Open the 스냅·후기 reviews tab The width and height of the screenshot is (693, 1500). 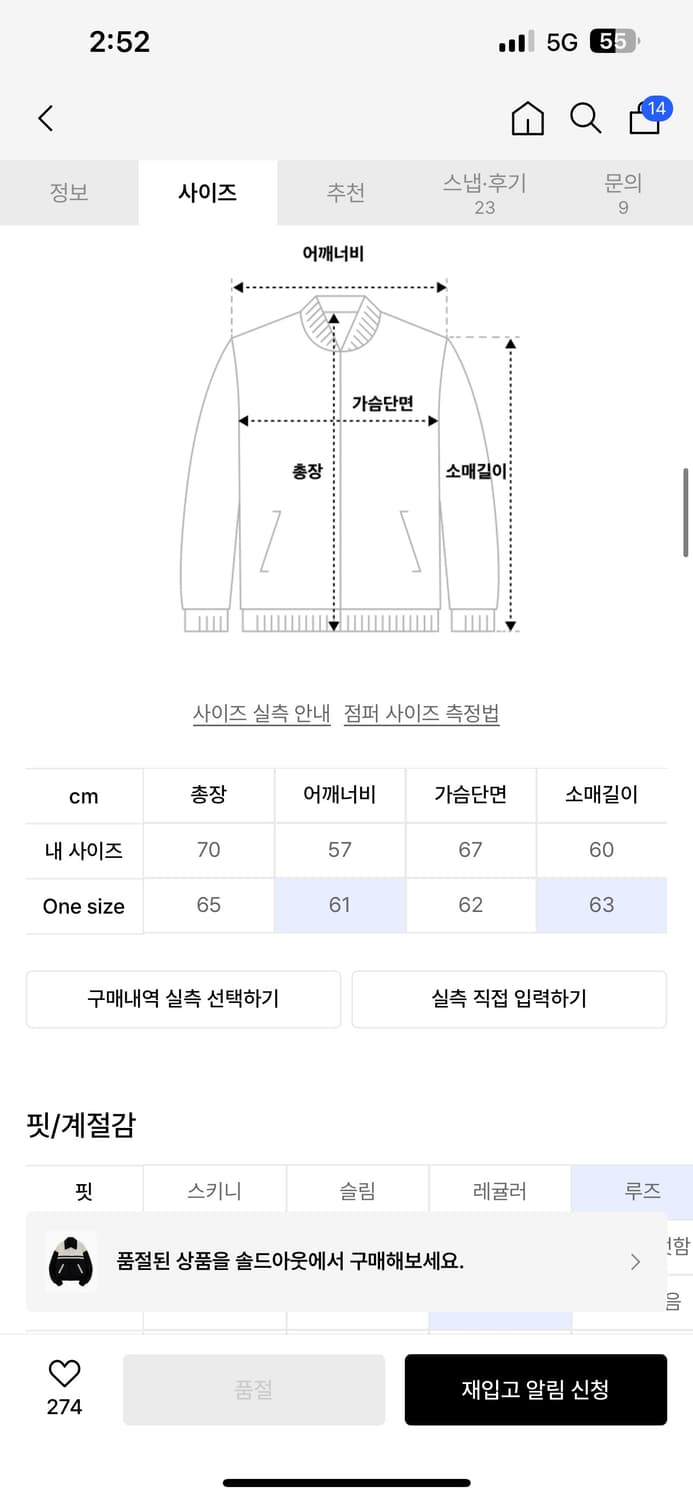click(x=484, y=192)
